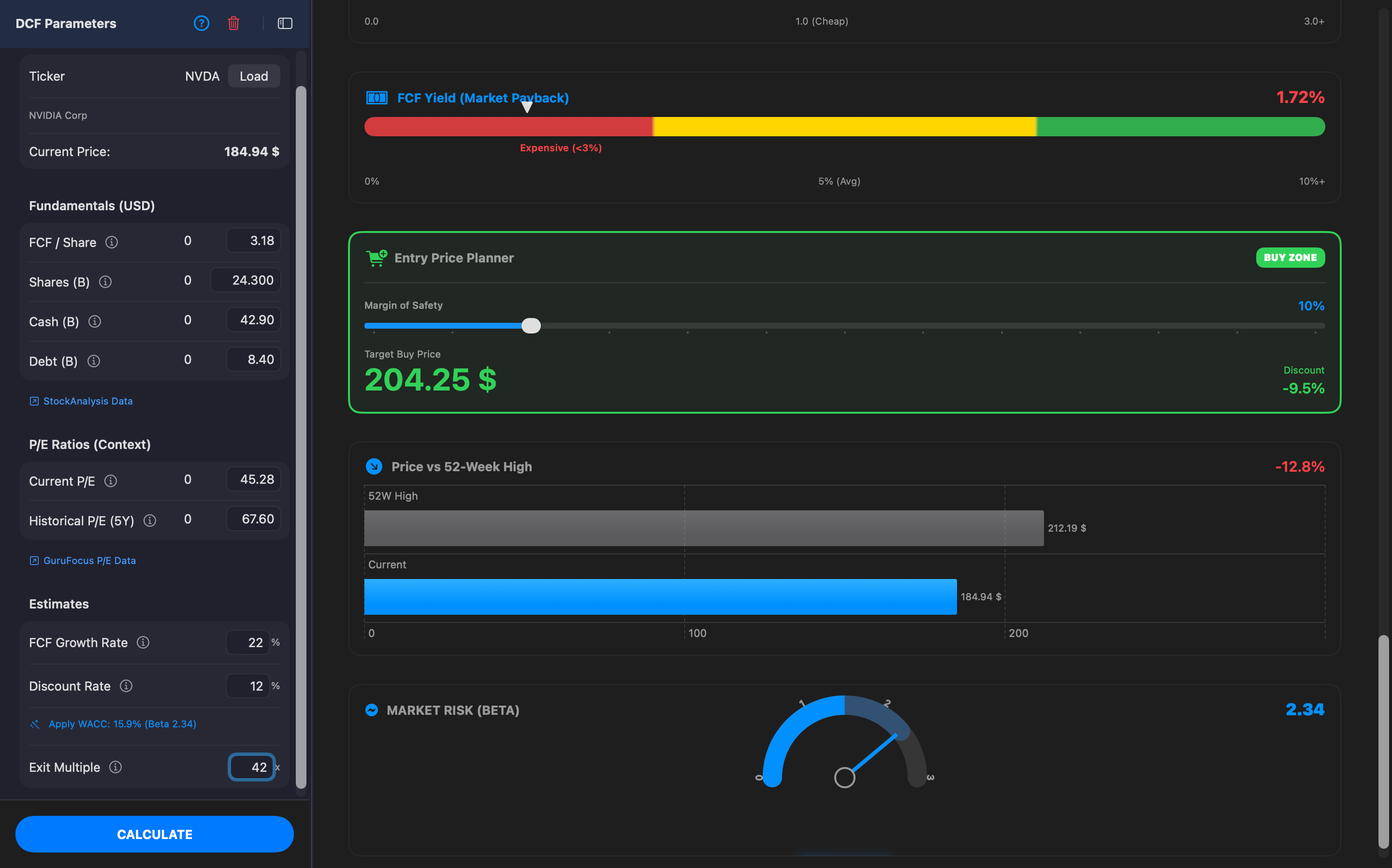Click the NVDA ticker input field
Screen dimensions: 1392x868
201,76
